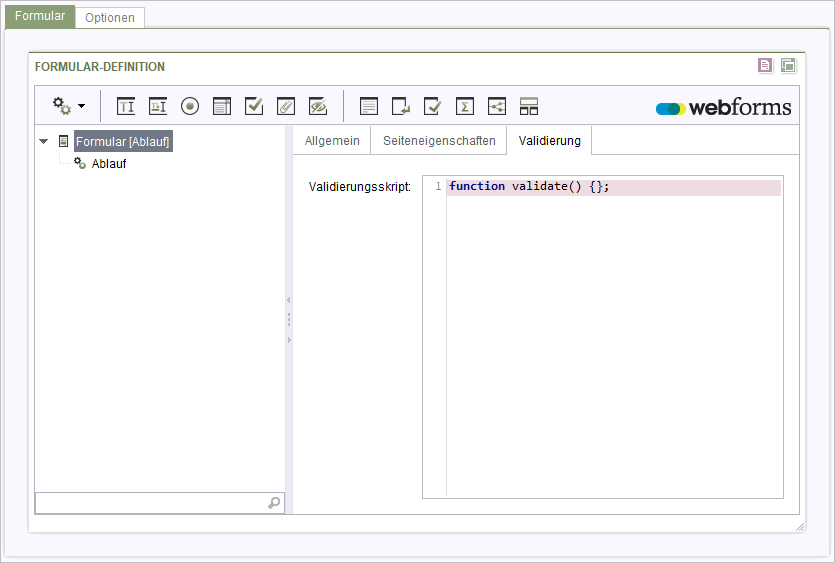Viewport: 835px width, 563px height.
Task: Click the webforms logo
Action: click(723, 107)
